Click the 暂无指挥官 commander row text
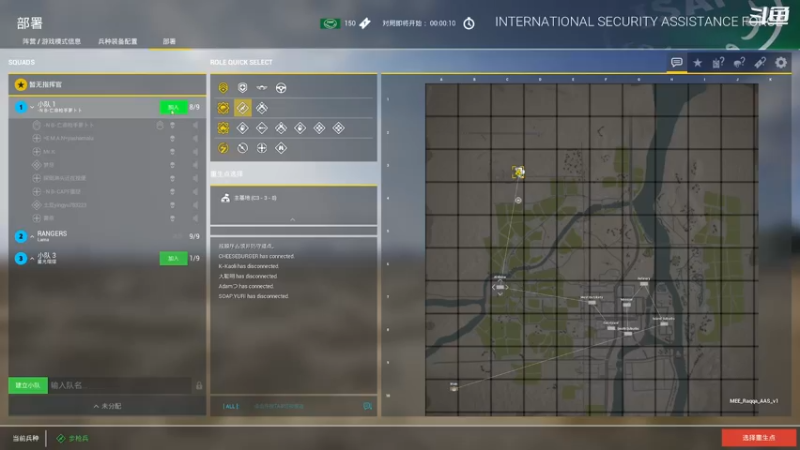Viewport: 800px width, 450px height. click(x=45, y=85)
